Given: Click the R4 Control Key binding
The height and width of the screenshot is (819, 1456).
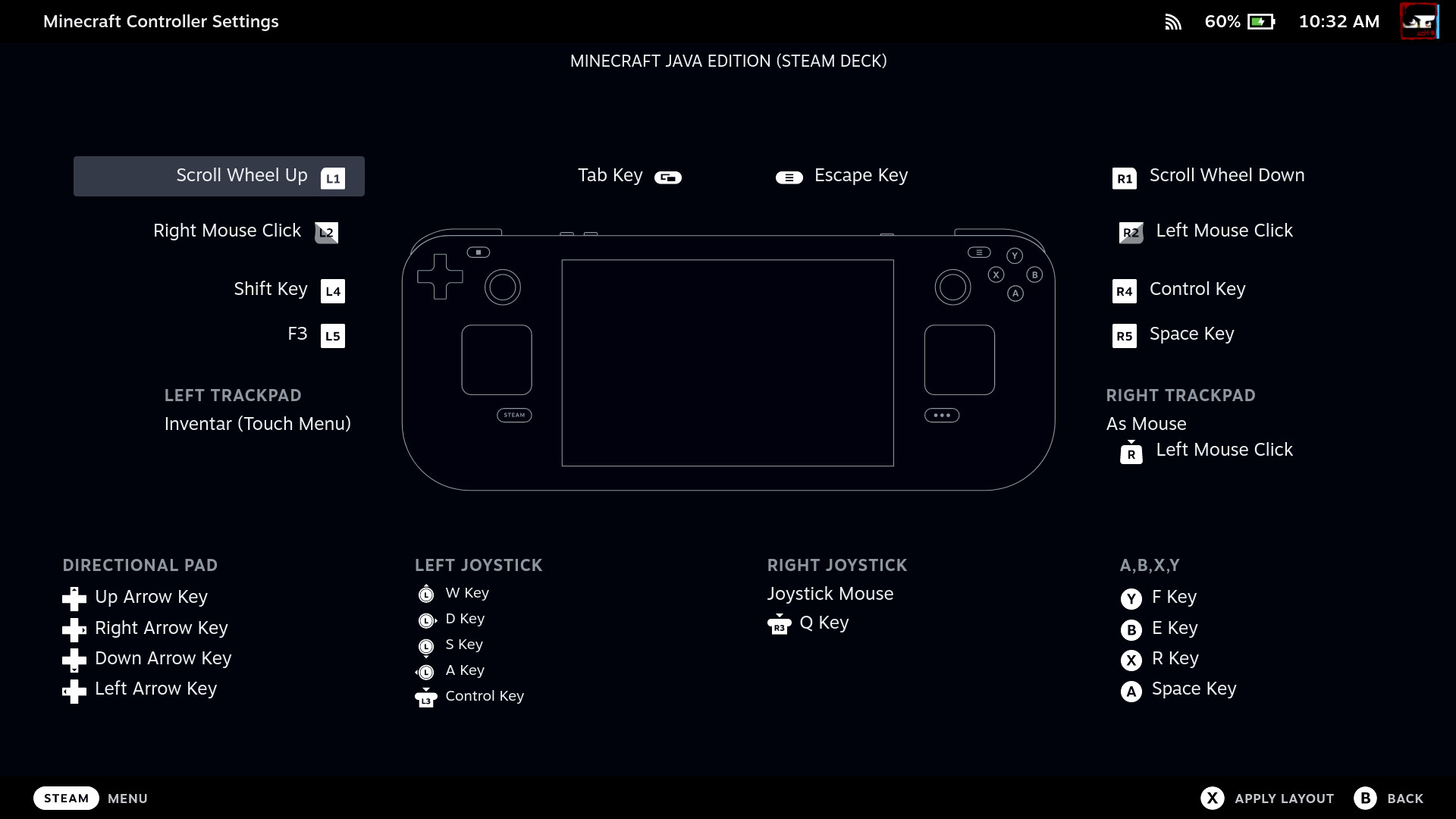Looking at the screenshot, I should (x=1197, y=289).
